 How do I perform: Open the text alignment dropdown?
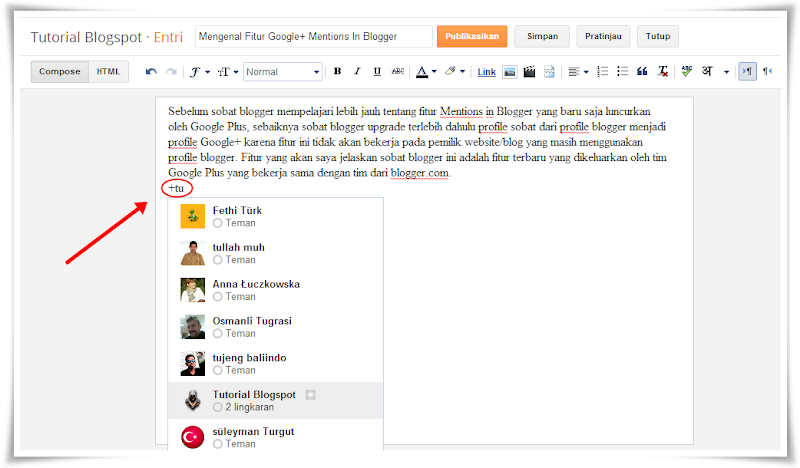[x=579, y=71]
